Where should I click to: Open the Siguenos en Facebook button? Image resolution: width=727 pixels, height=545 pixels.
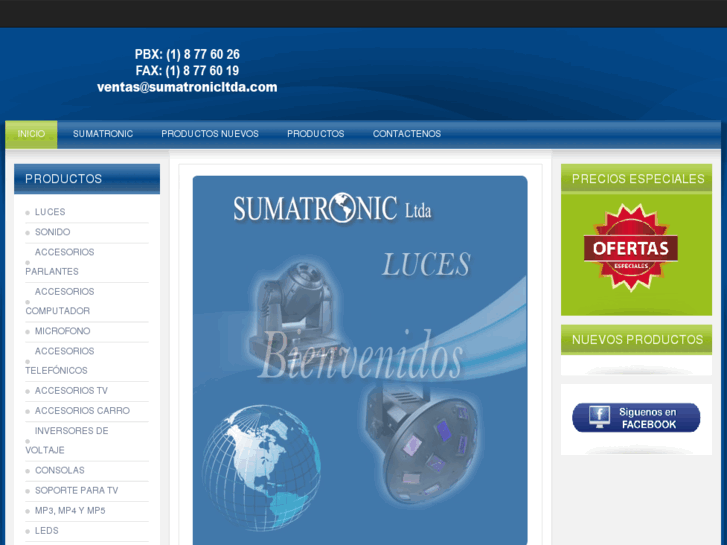coord(636,417)
